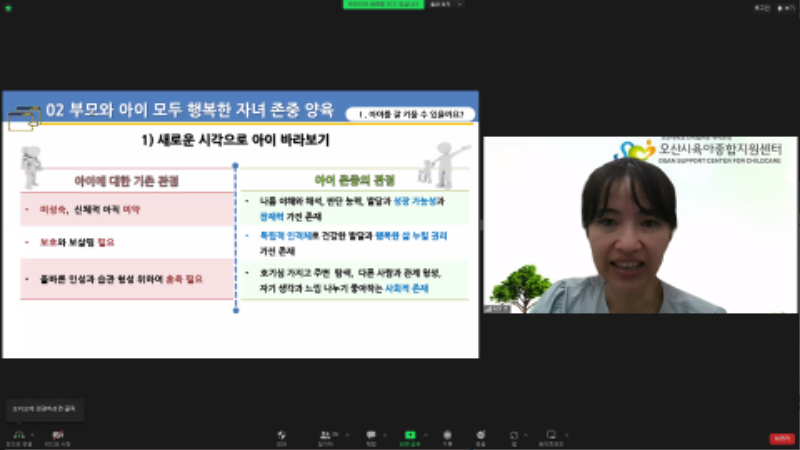Open the View Options dropdown at top
800x450 pixels.
(441, 5)
